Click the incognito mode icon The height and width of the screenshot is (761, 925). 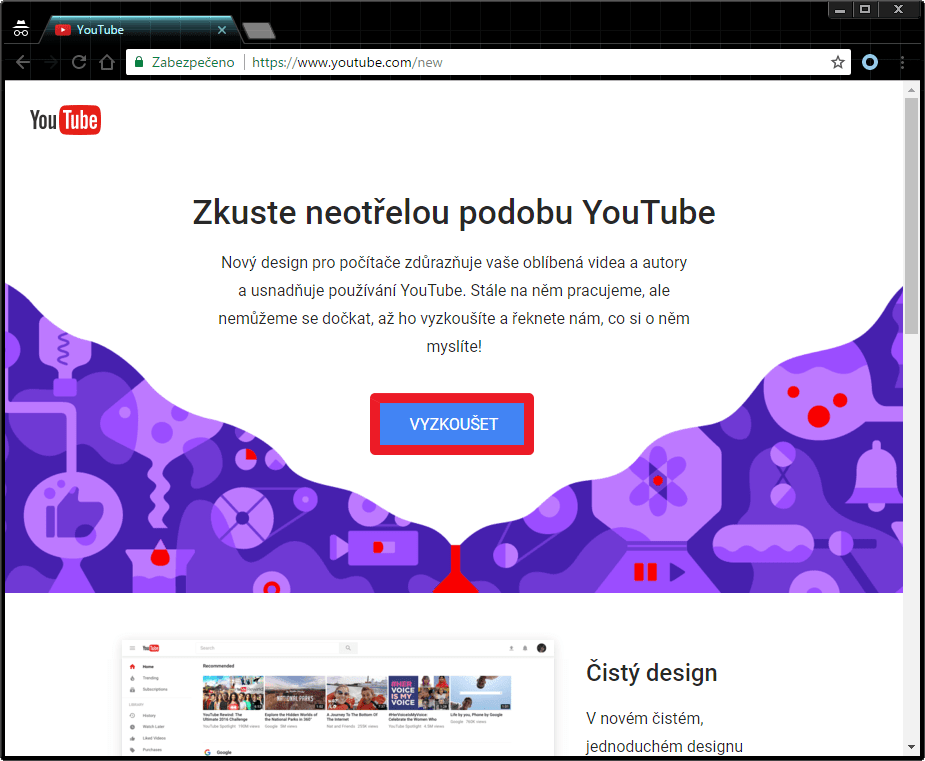21,28
